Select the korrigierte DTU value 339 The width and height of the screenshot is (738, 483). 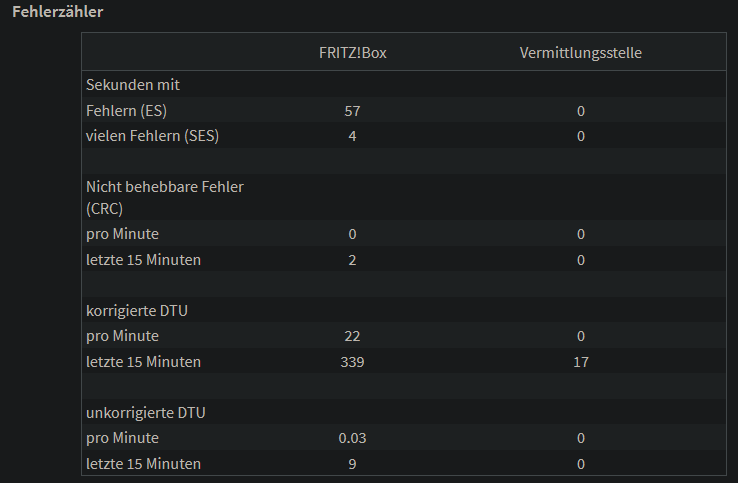click(x=352, y=362)
